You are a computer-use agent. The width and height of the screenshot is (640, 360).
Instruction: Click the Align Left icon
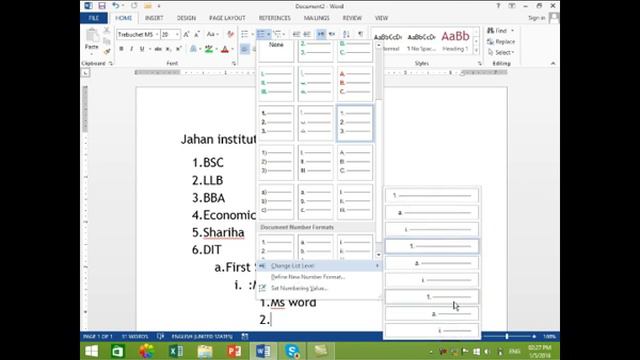[x=244, y=49]
